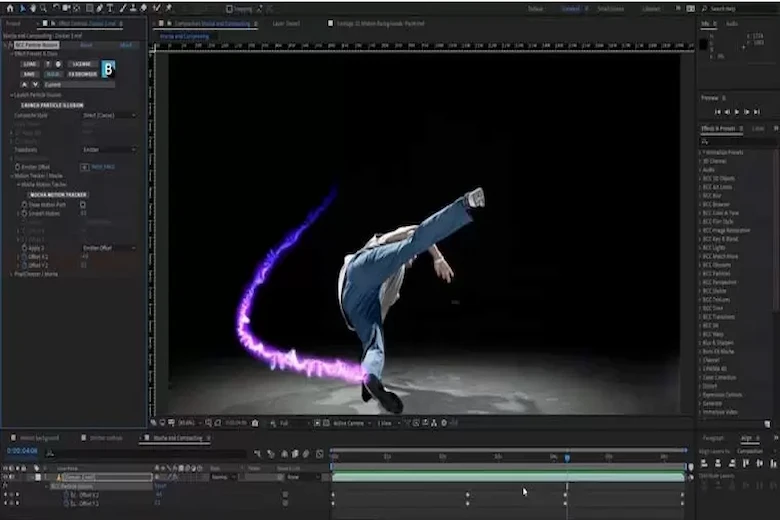This screenshot has width=780, height=520.
Task: Select the Selection arrow tool
Action: pos(22,8)
